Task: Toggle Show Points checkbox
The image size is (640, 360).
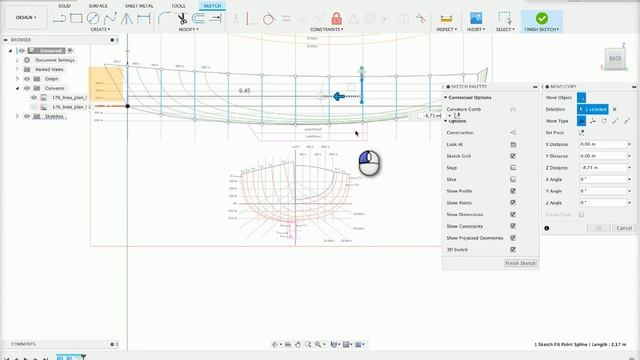Action: coord(513,203)
